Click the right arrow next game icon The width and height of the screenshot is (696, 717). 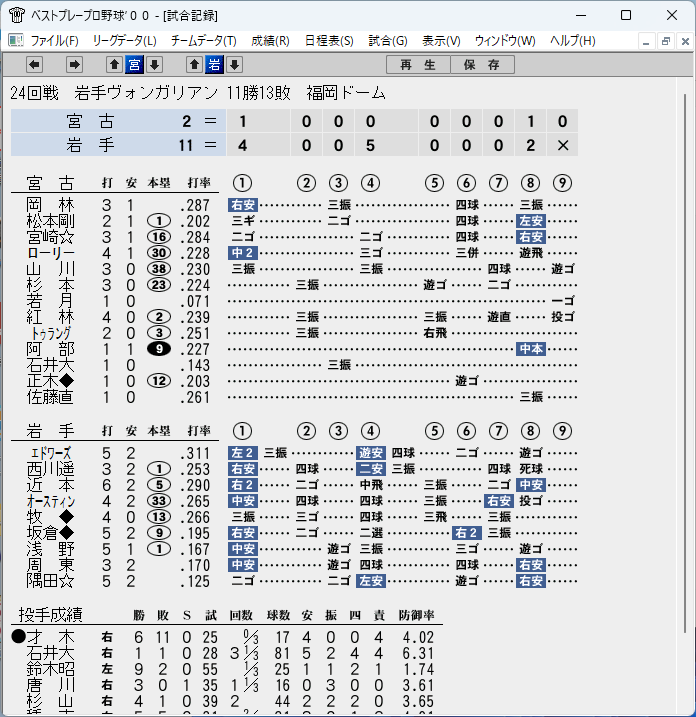[x=74, y=65]
